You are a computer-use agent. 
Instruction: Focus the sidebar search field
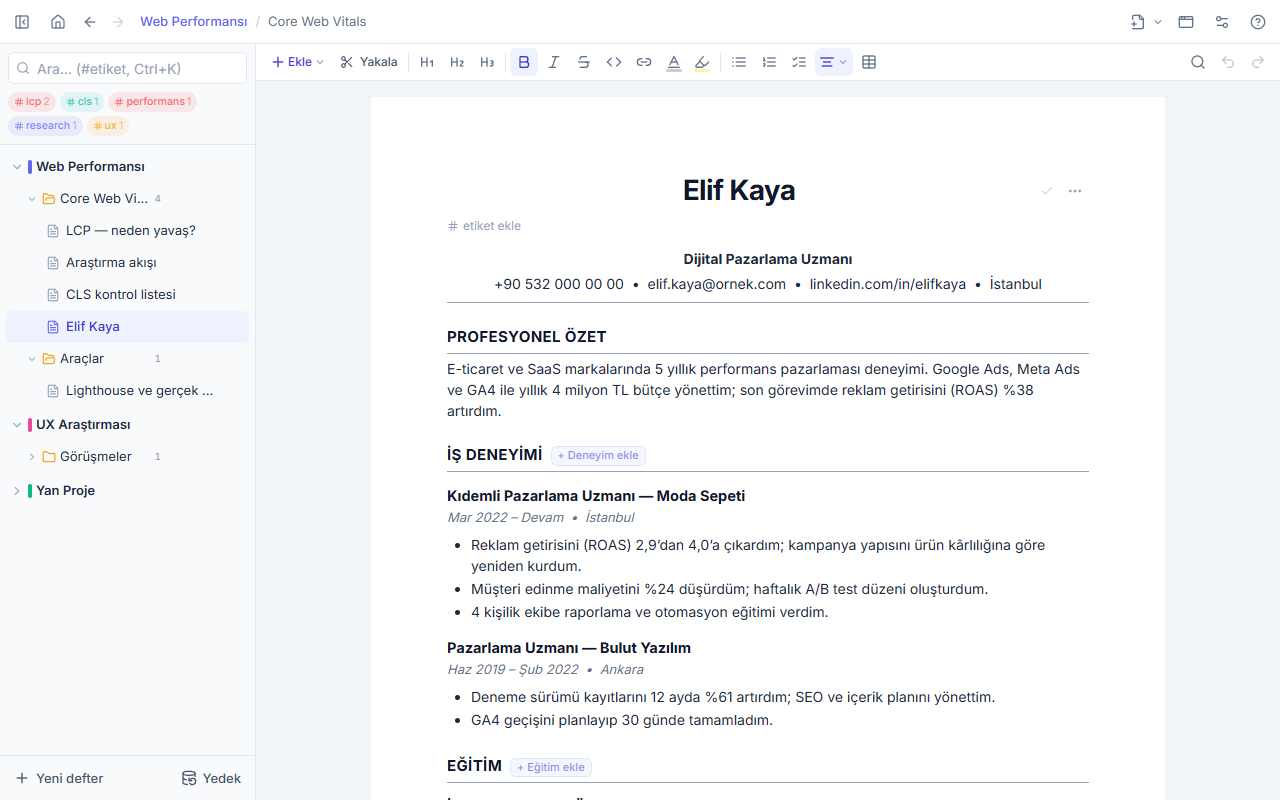point(127,68)
